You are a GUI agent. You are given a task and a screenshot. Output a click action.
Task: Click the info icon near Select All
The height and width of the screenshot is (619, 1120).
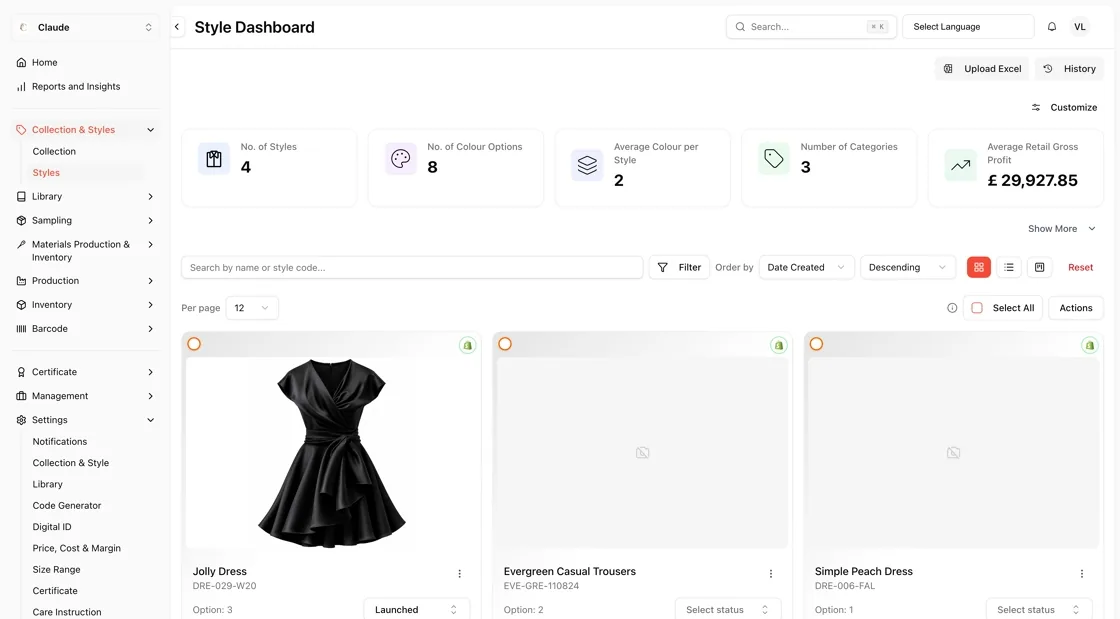pyautogui.click(x=951, y=308)
